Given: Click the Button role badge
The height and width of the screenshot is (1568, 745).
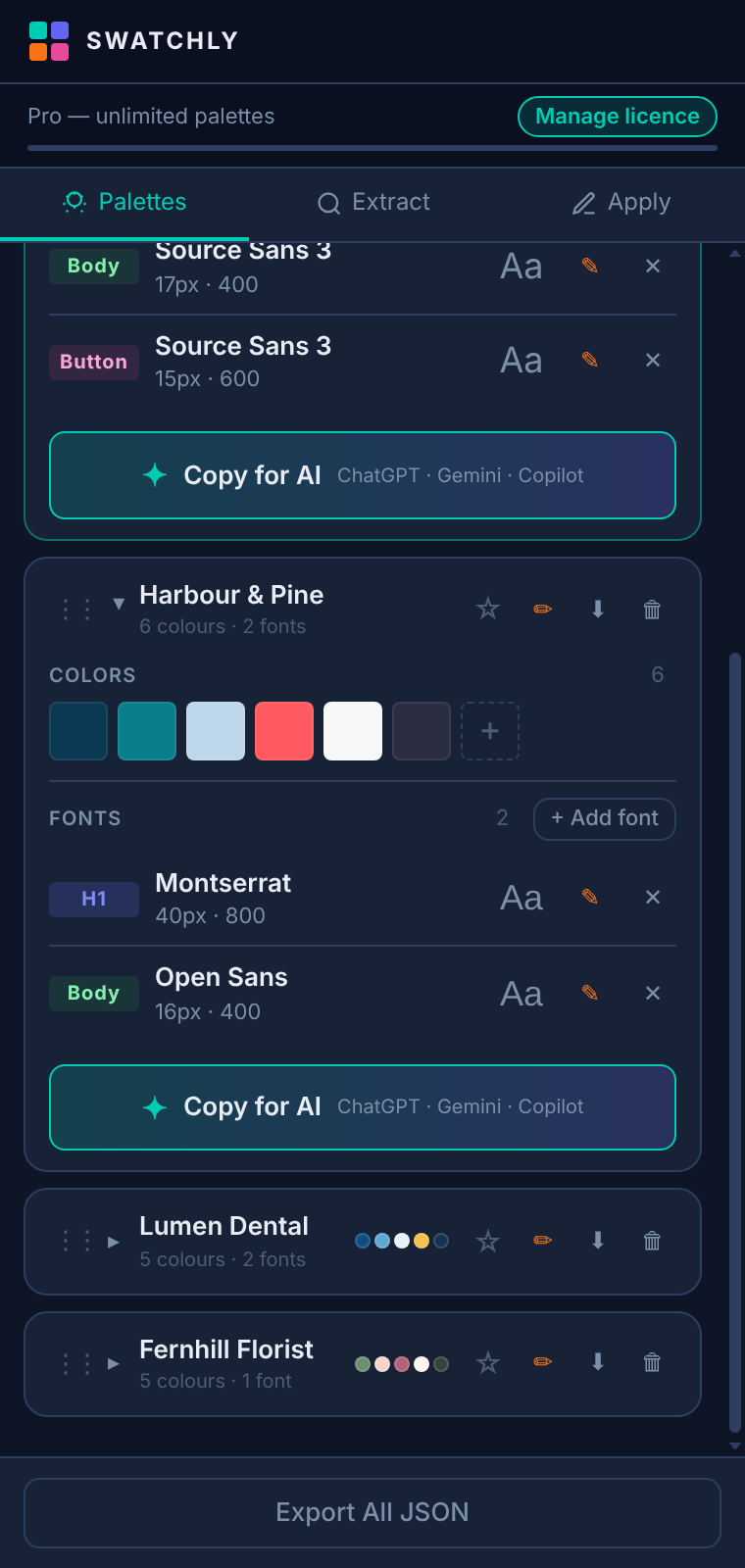Looking at the screenshot, I should coord(94,362).
